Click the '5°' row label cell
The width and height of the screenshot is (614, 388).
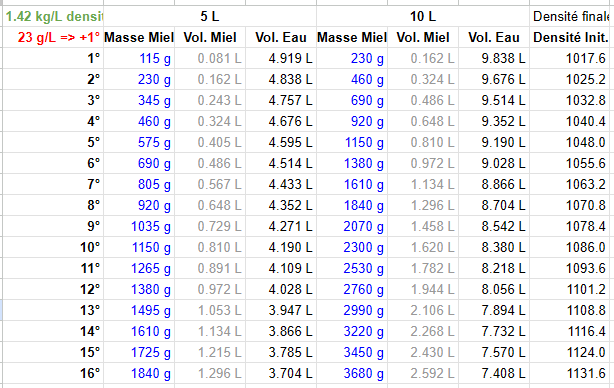click(53, 142)
